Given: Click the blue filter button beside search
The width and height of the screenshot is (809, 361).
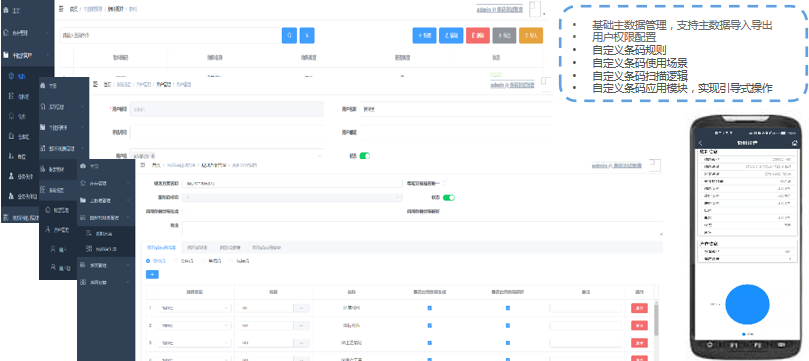Looking at the screenshot, I should [307, 35].
